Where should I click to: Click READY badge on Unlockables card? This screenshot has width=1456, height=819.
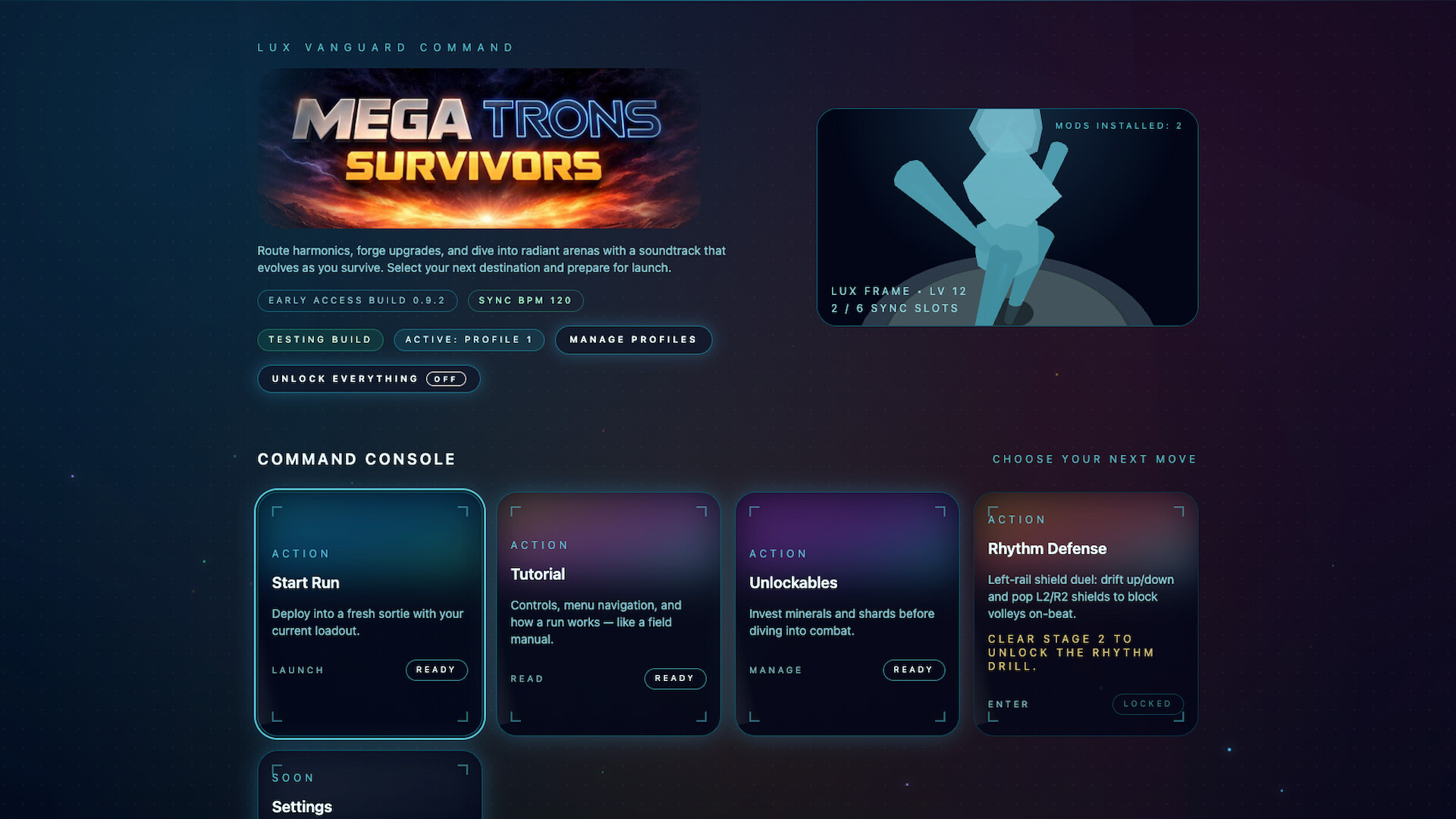(914, 670)
